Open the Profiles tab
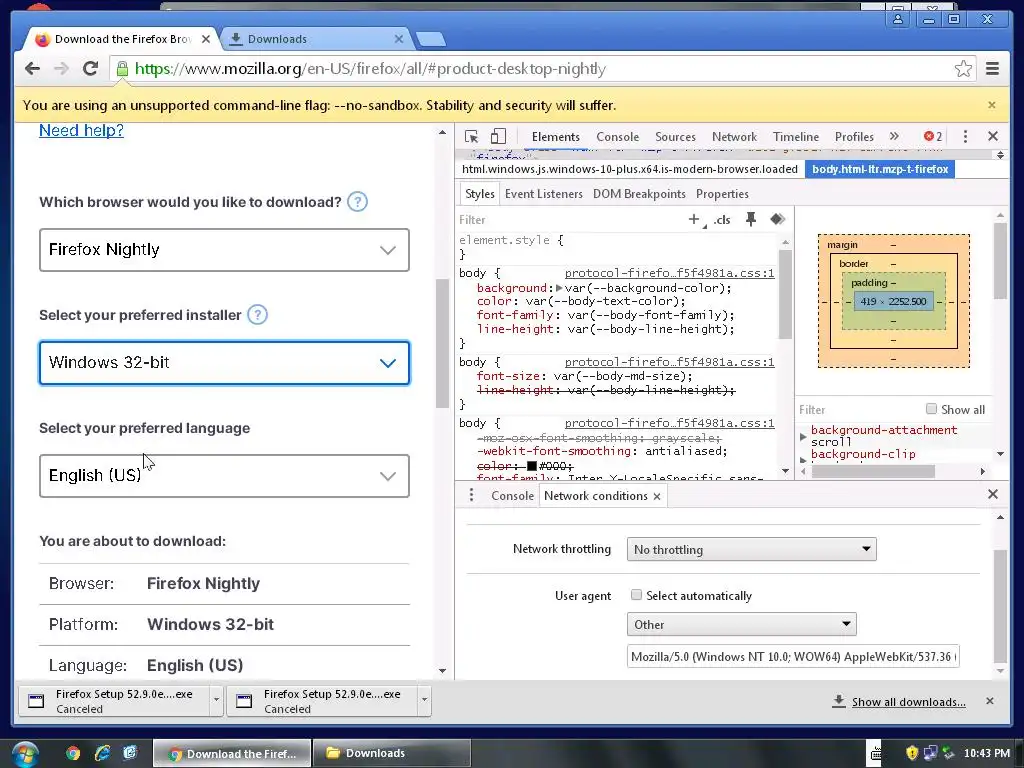The width and height of the screenshot is (1024, 768). click(x=854, y=136)
